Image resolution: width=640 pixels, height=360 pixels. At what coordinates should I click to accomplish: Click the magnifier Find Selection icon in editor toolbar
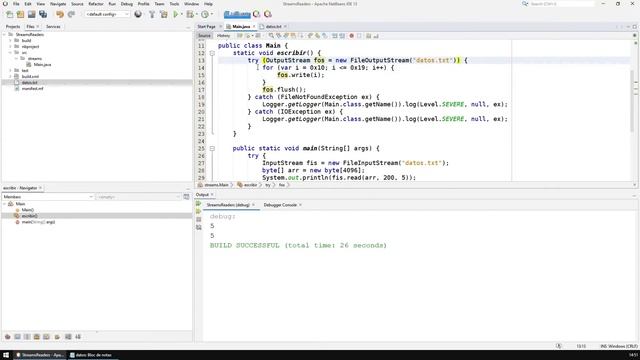pos(271,36)
